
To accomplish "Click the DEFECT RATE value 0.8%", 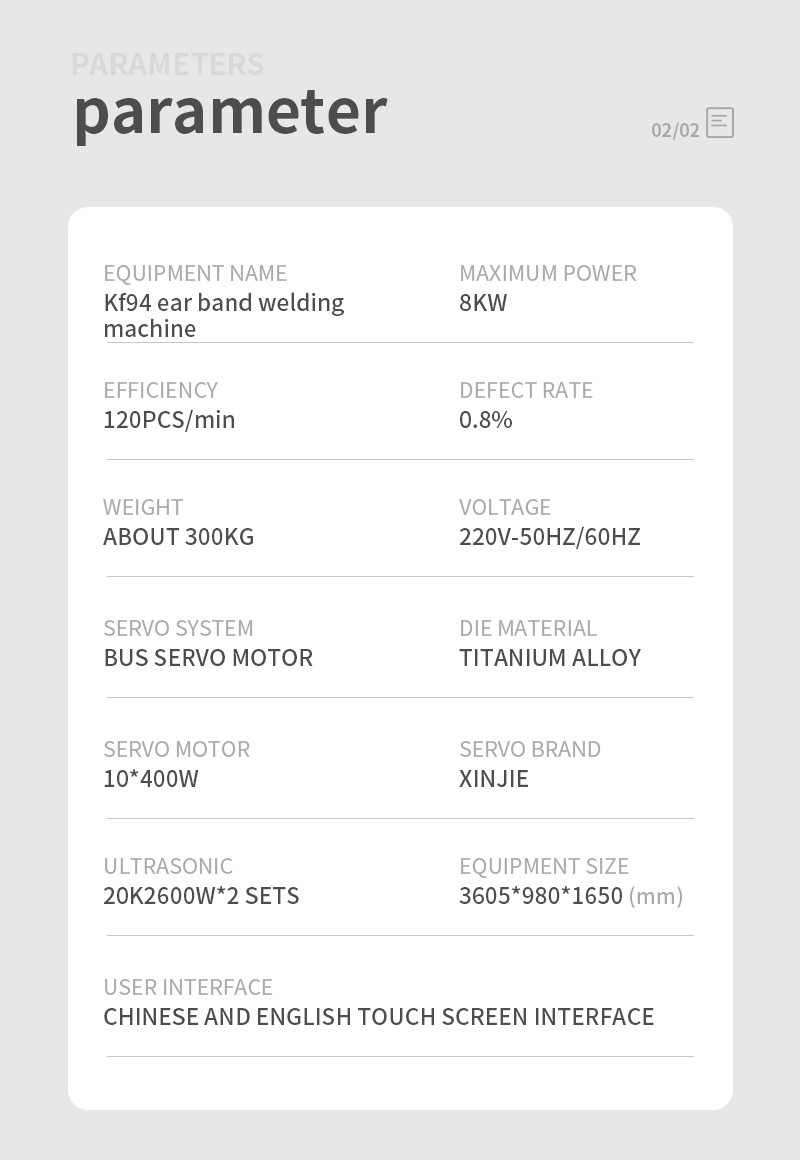I will (x=485, y=420).
